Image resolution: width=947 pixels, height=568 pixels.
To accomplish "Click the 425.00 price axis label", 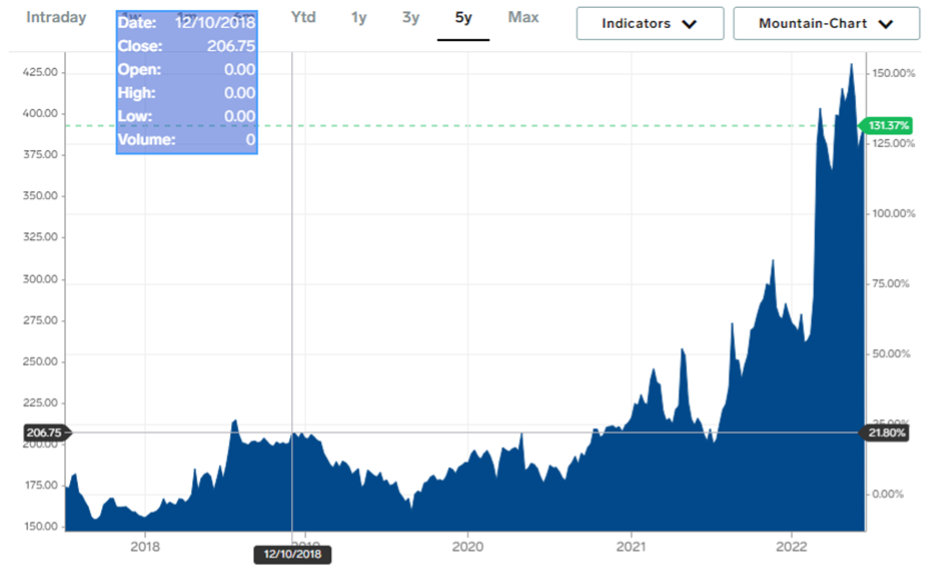I will (x=38, y=72).
